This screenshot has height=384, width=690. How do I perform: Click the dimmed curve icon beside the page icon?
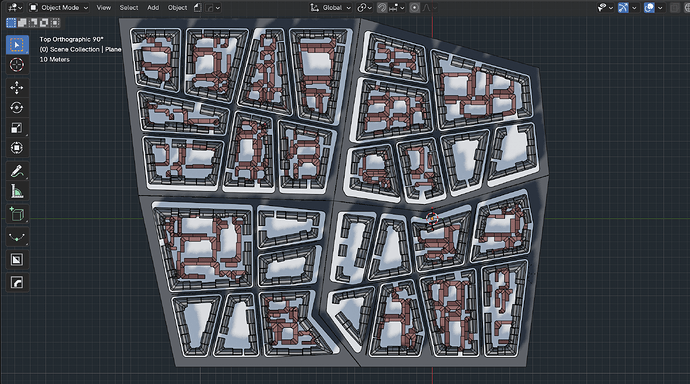pos(210,7)
